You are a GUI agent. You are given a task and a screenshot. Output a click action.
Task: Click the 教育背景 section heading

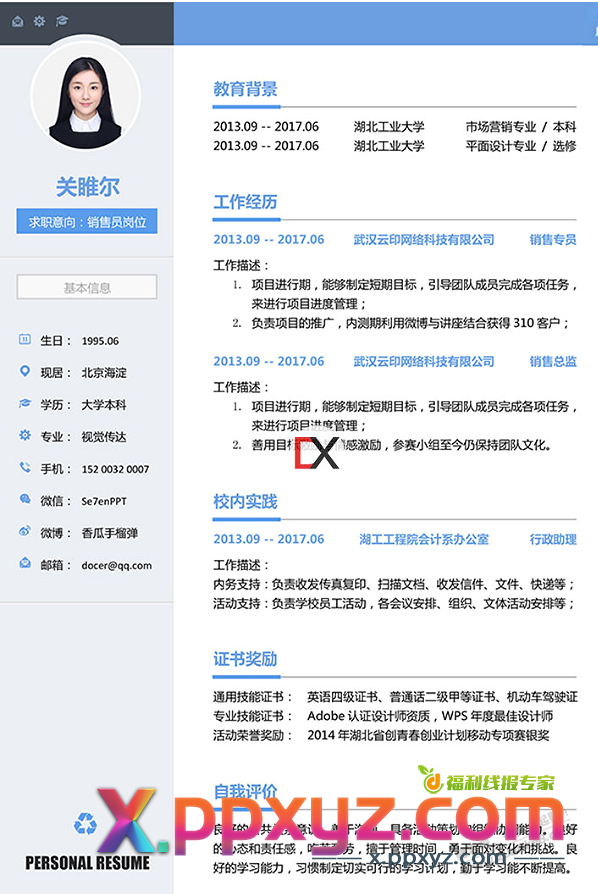pos(245,89)
